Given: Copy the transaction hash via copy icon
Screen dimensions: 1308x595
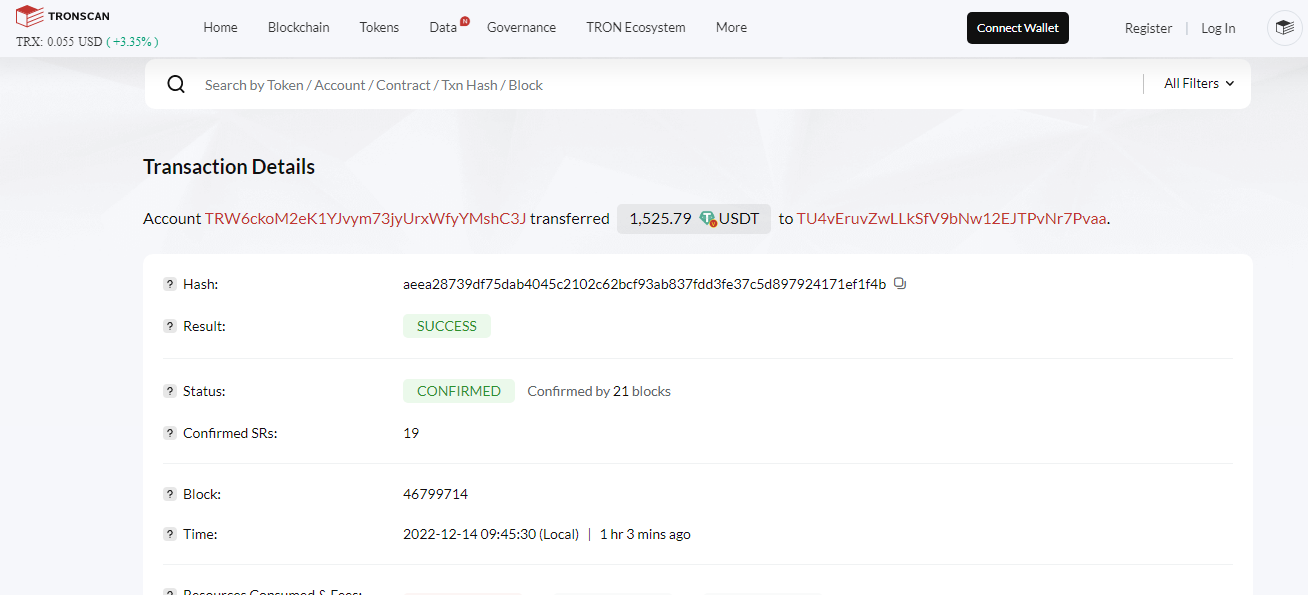Looking at the screenshot, I should (900, 284).
